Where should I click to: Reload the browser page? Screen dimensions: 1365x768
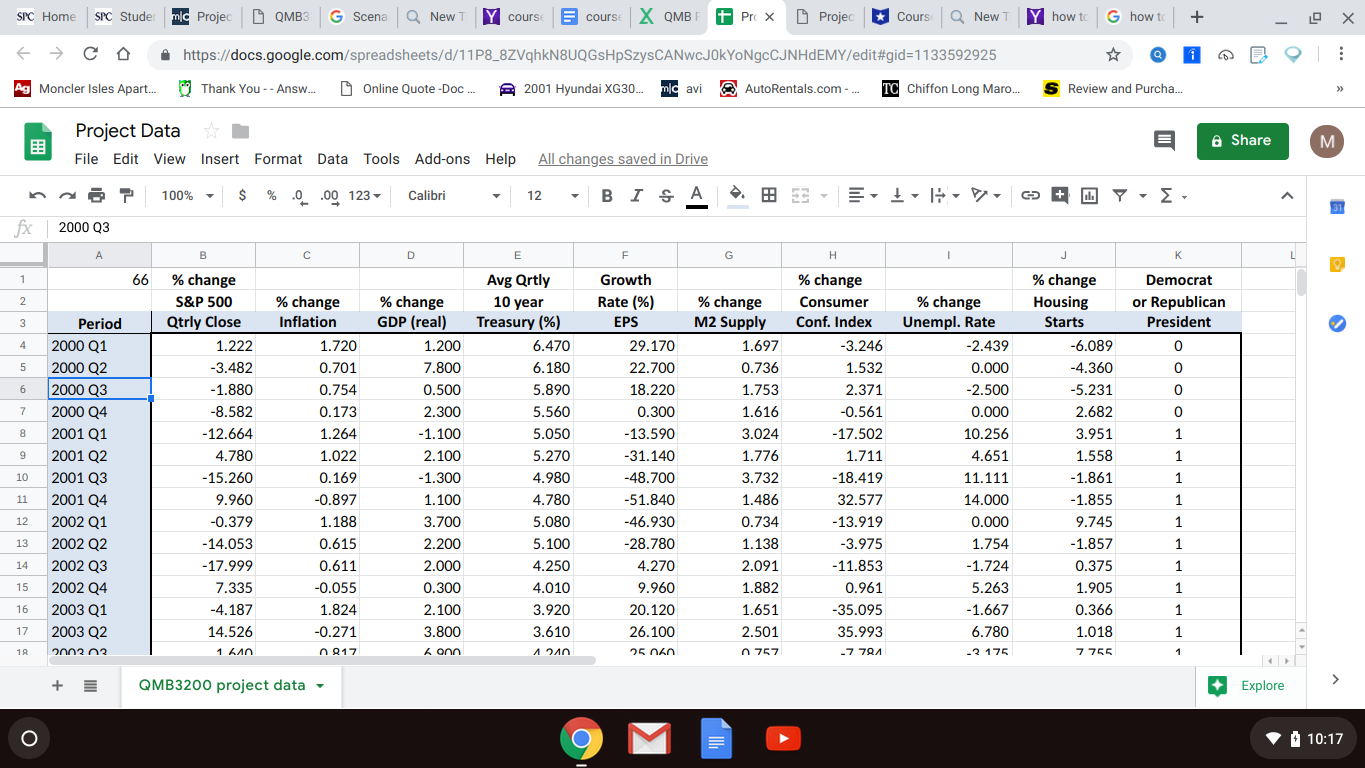pyautogui.click(x=90, y=55)
